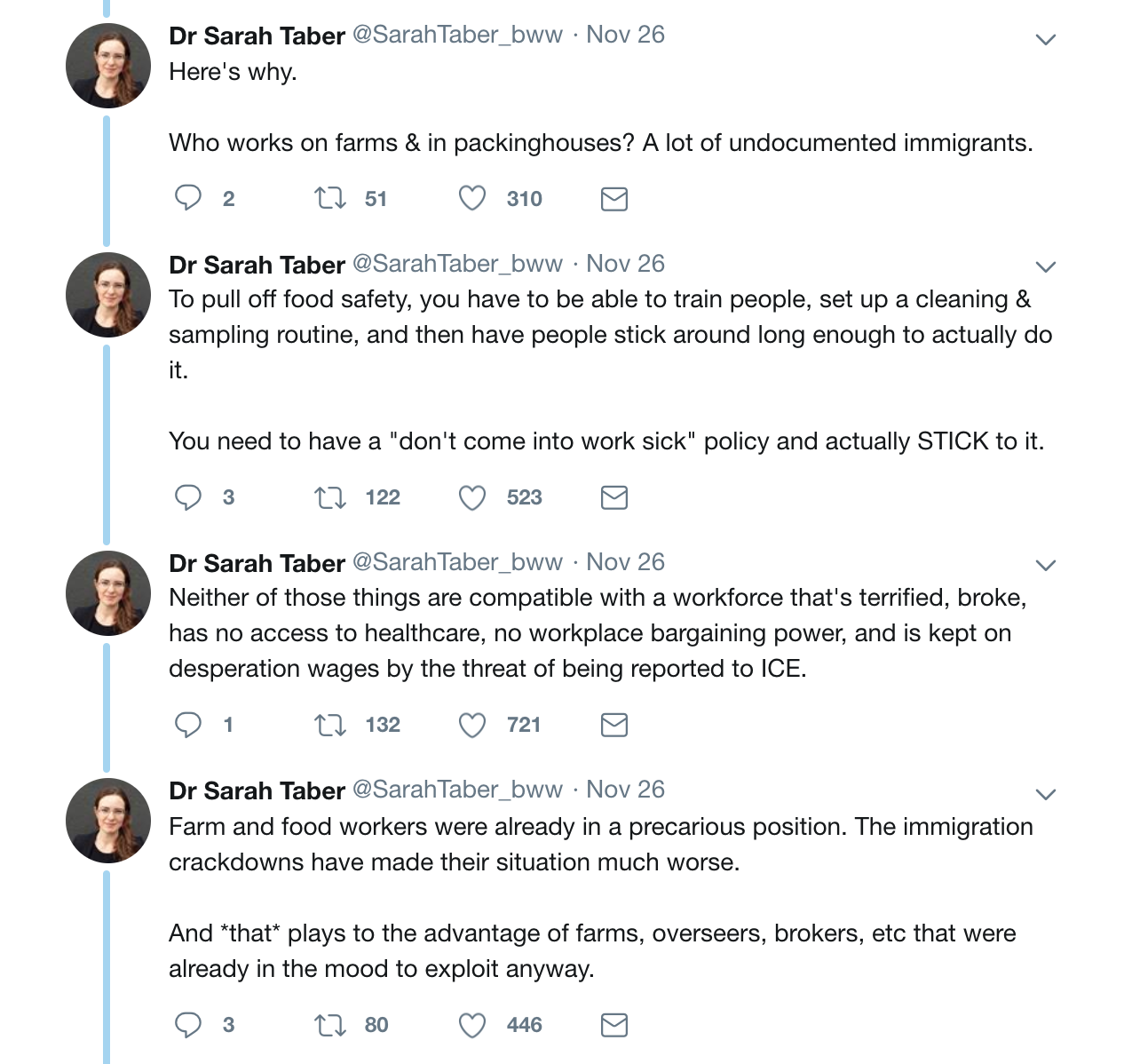Click Dr Sarah Taber's avatar on the last tweet
This screenshot has width=1124, height=1064.
[x=108, y=821]
